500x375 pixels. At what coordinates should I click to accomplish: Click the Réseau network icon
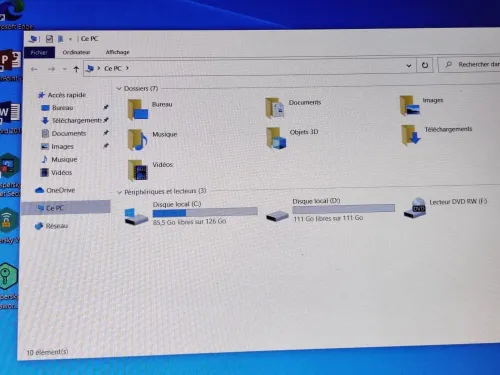(x=39, y=226)
